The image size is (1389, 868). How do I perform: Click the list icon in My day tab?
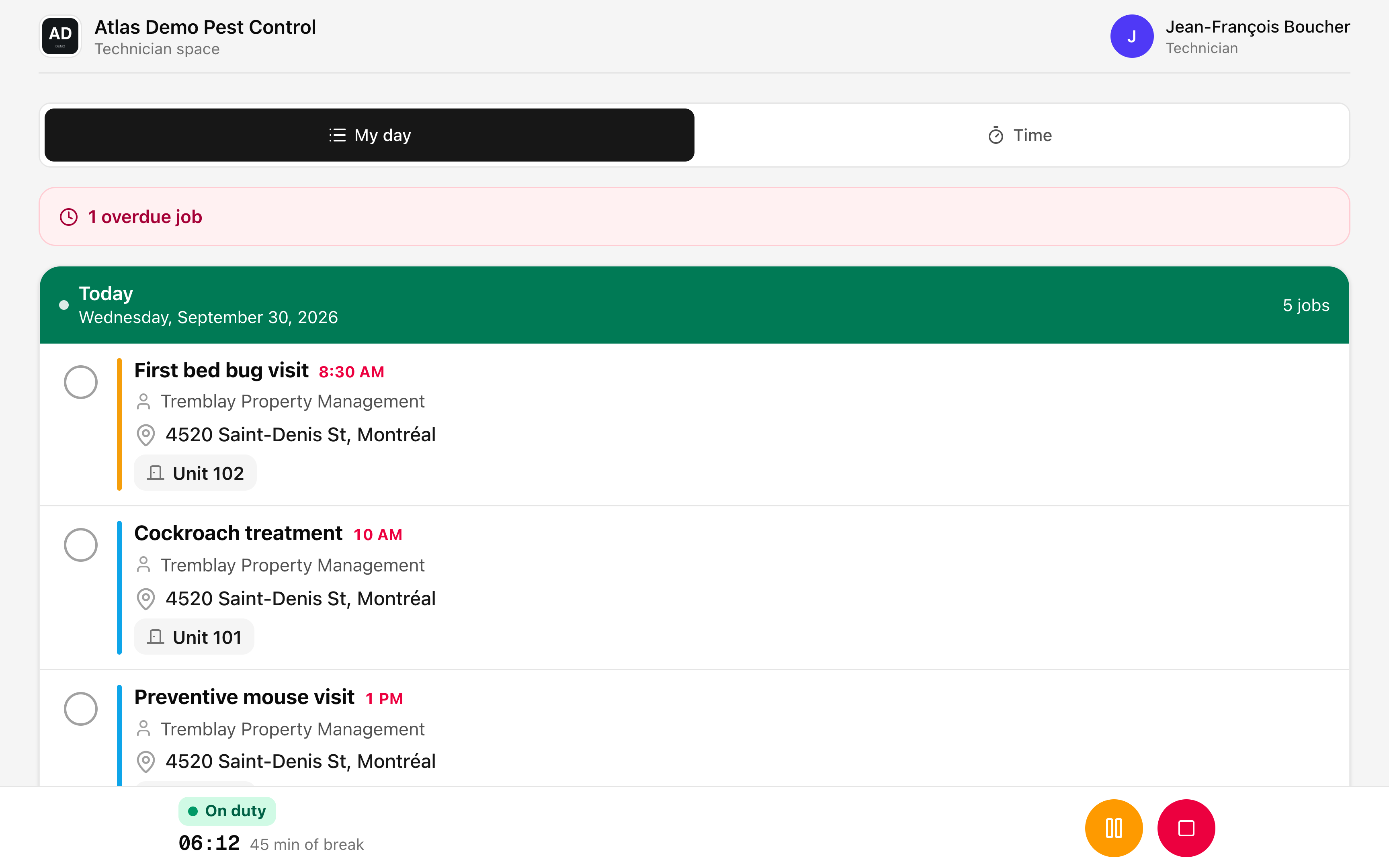click(x=338, y=135)
